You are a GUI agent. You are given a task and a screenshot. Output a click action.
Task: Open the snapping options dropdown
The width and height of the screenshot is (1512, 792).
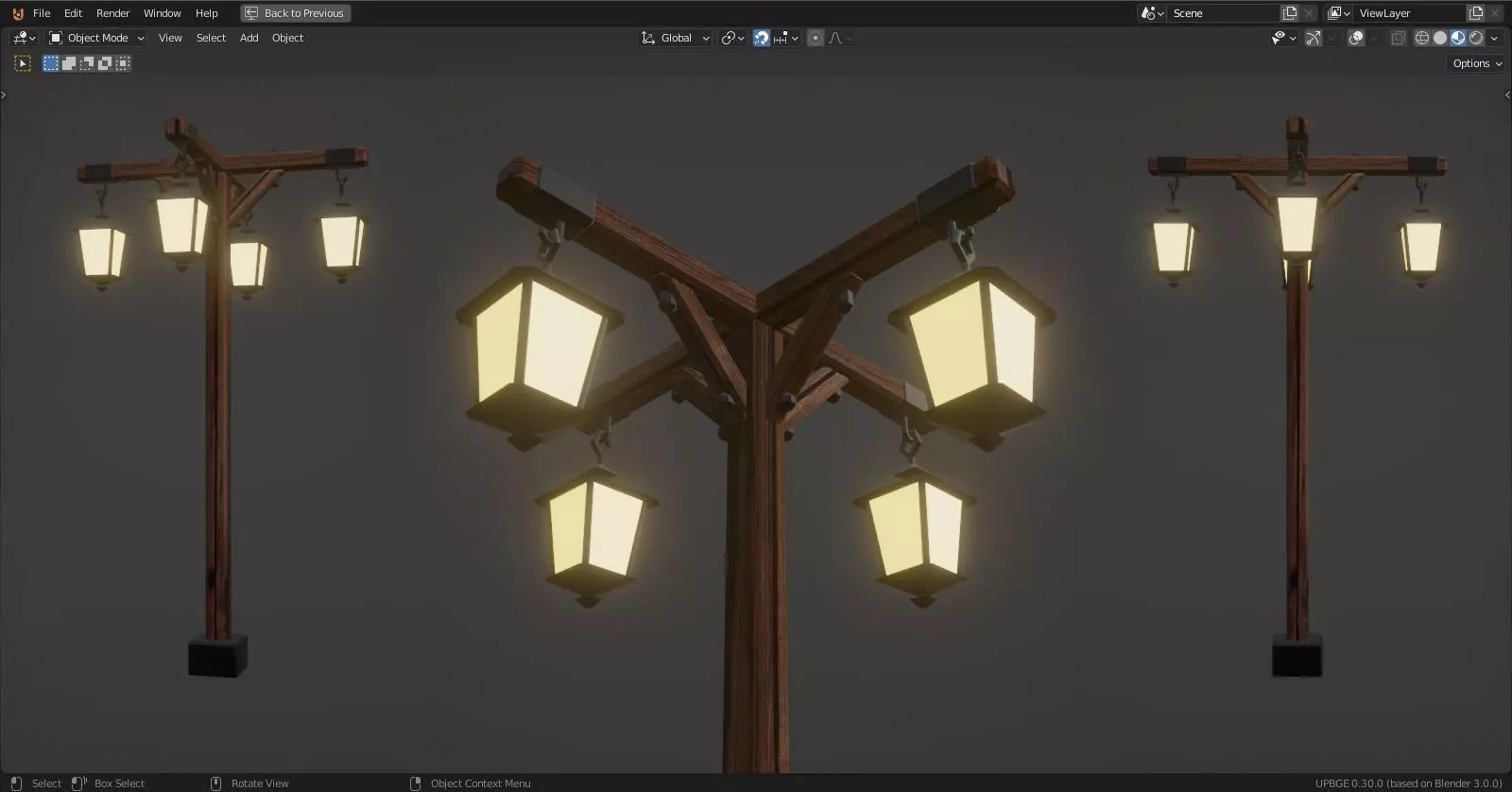coord(787,38)
